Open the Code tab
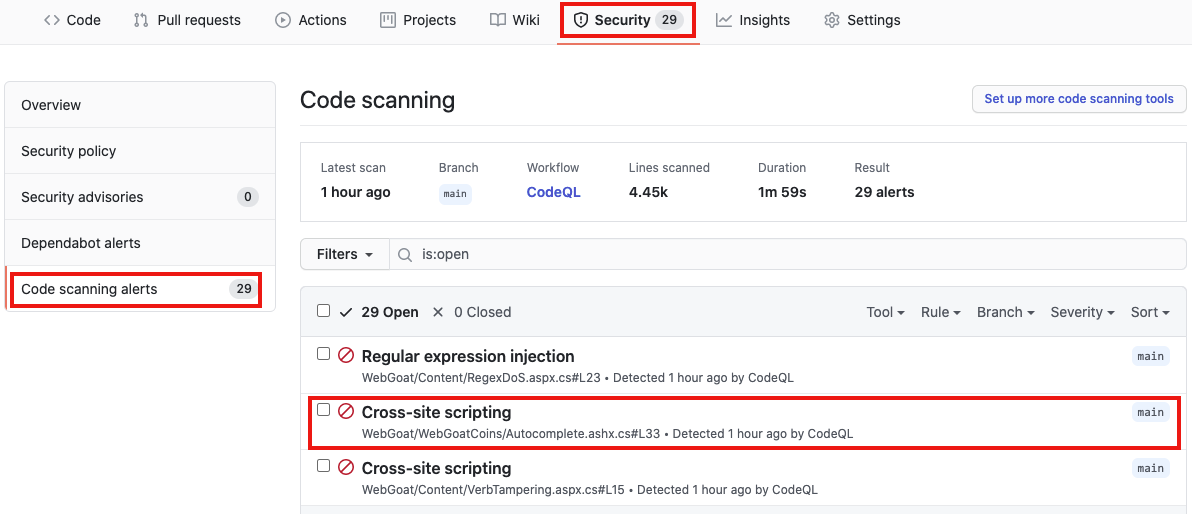 pyautogui.click(x=72, y=21)
